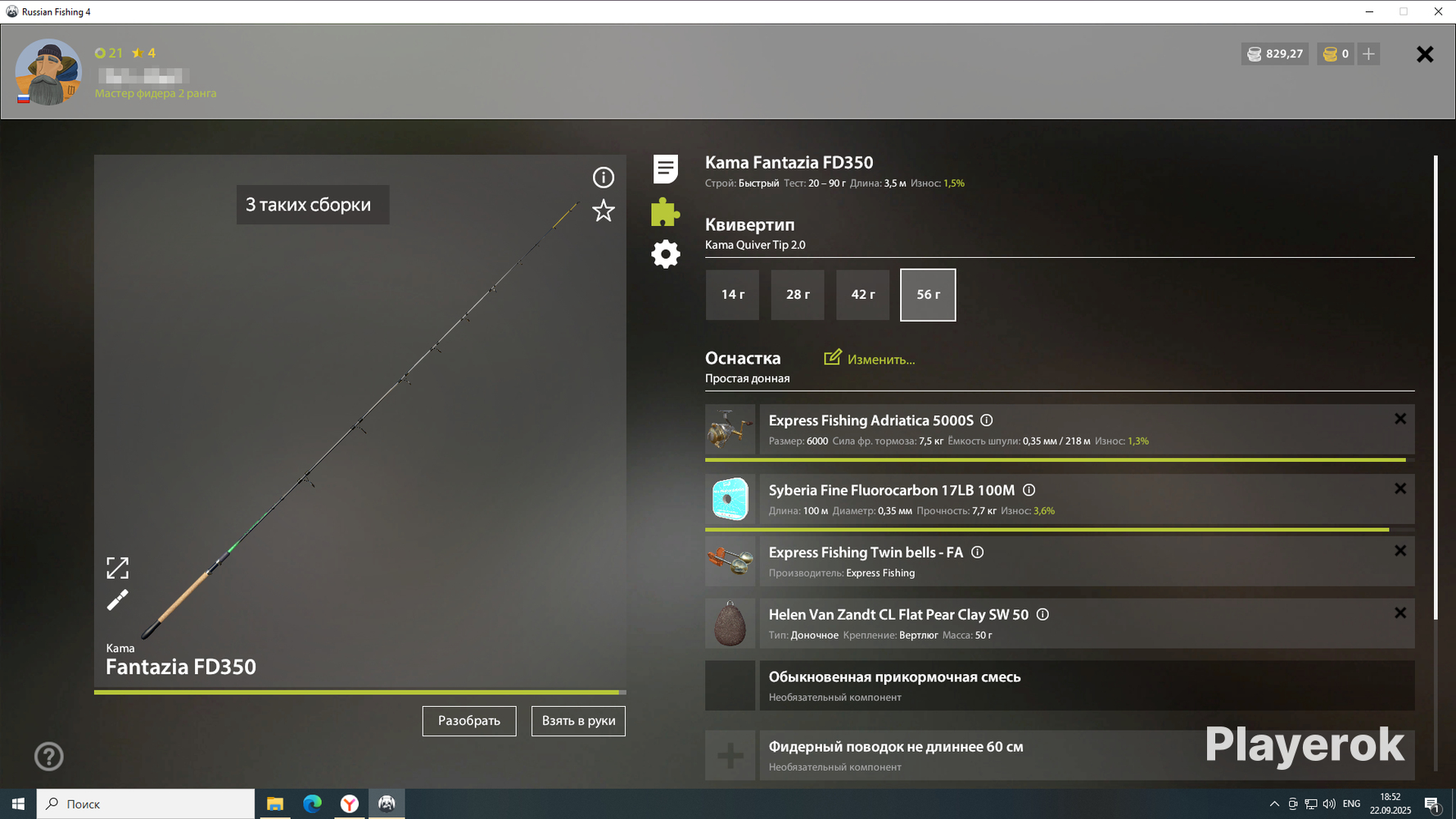Open the Windows notification center
This screenshot has width=1456, height=819.
1432,804
